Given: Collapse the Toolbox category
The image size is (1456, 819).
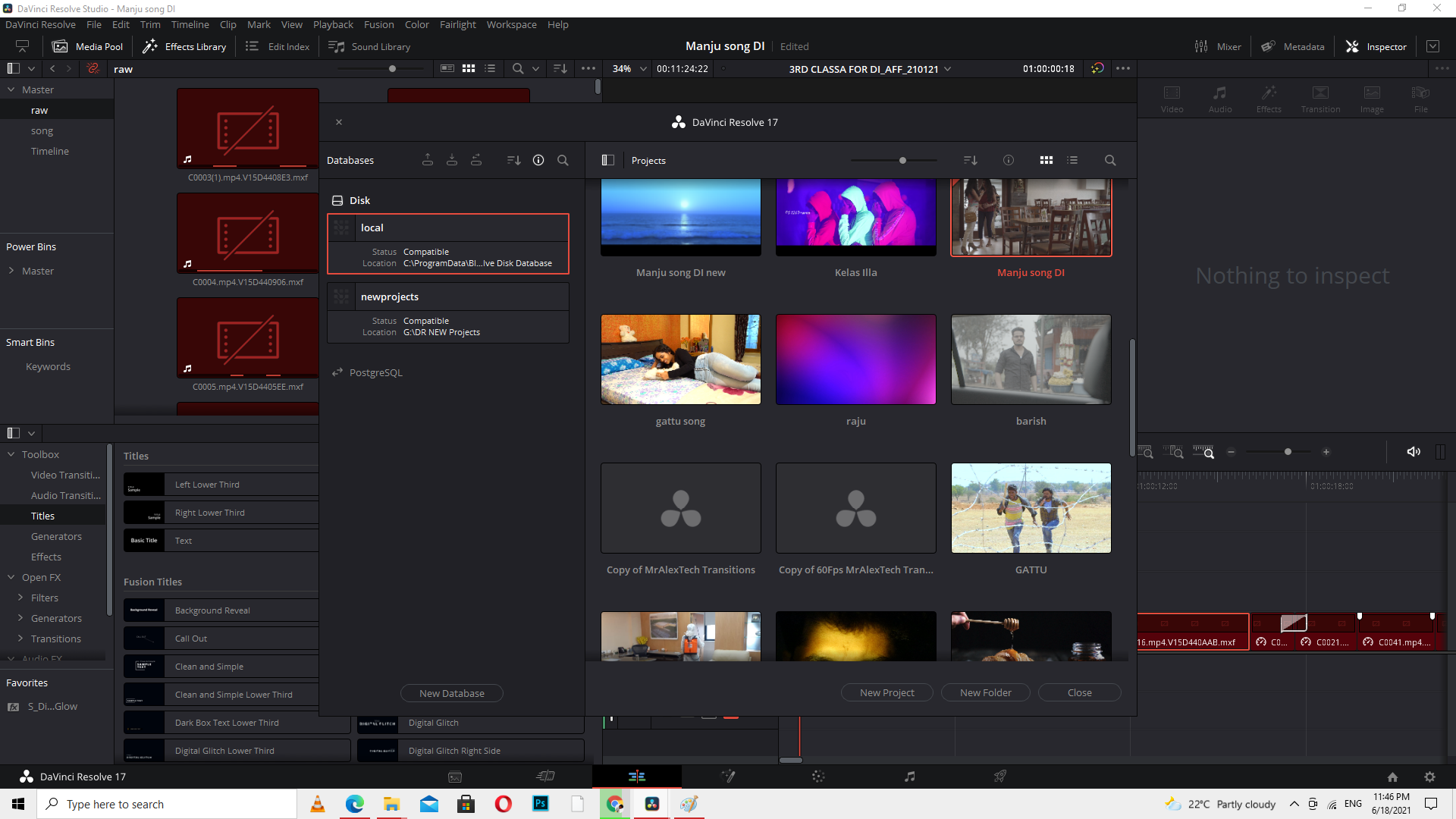Looking at the screenshot, I should click(x=11, y=454).
